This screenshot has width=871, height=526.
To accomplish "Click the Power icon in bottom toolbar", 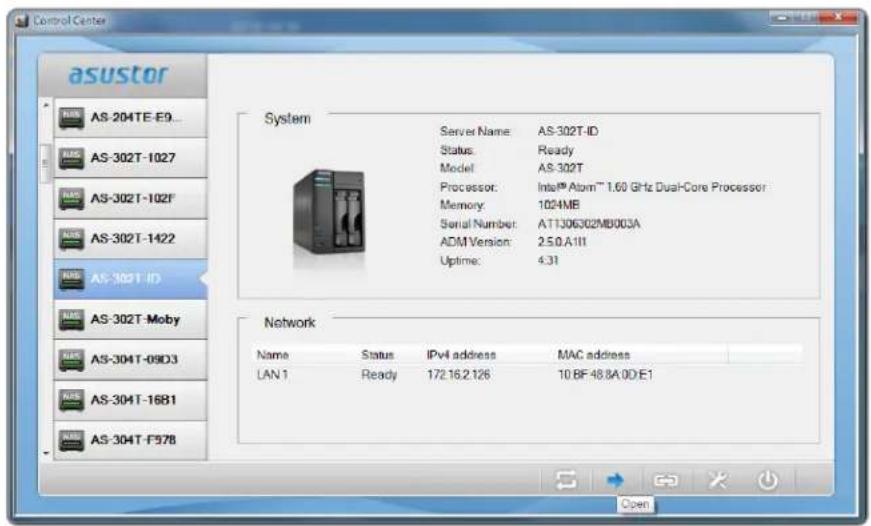I will [x=768, y=480].
